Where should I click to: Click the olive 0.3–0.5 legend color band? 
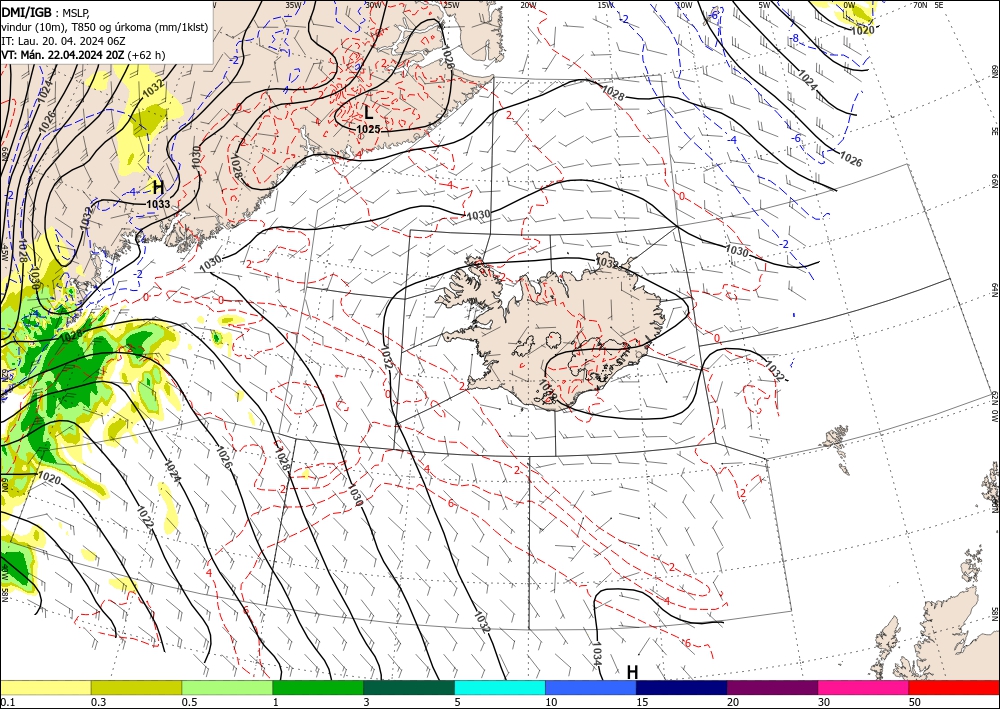pos(136,687)
